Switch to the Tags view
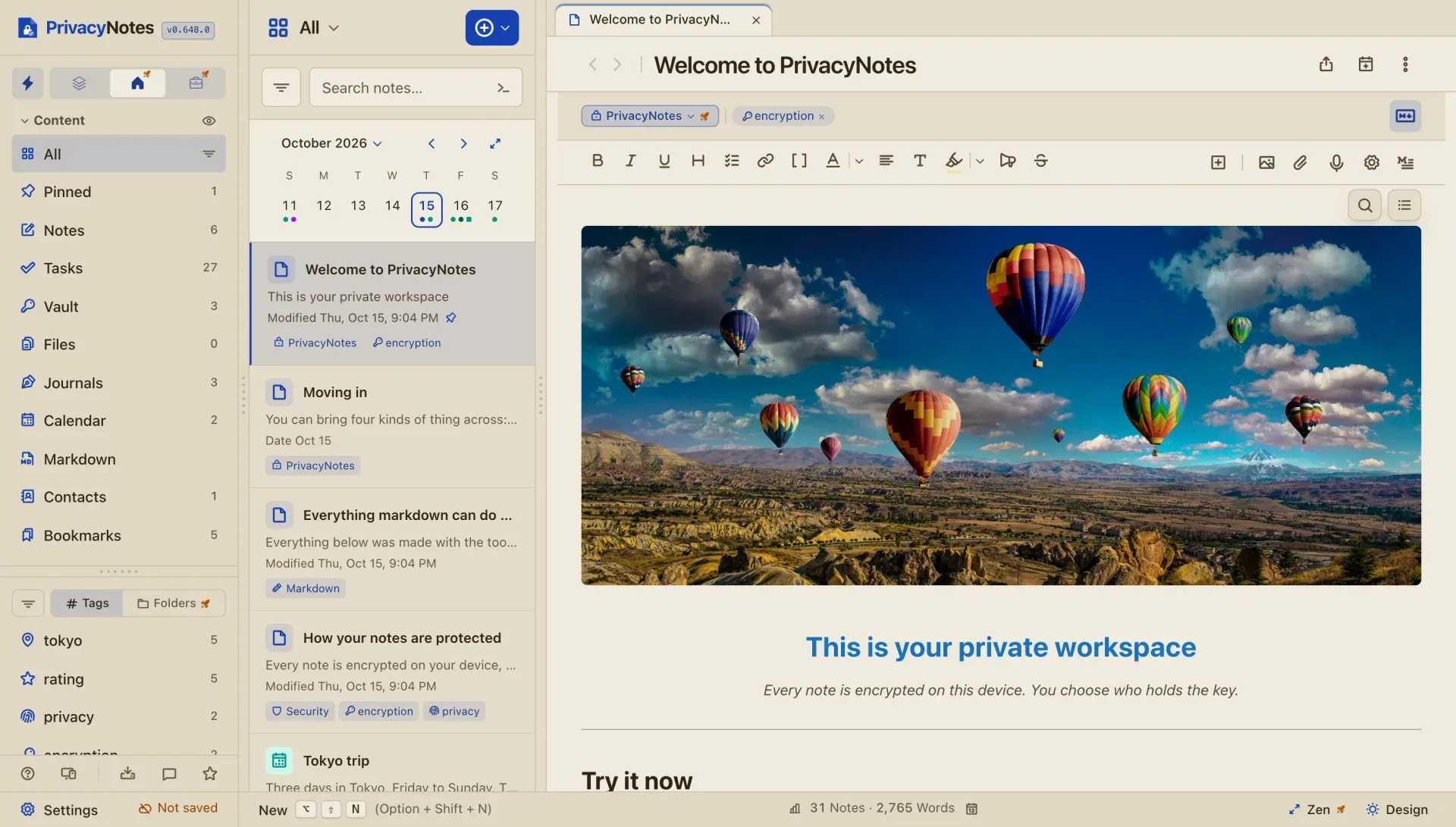 pyautogui.click(x=87, y=603)
